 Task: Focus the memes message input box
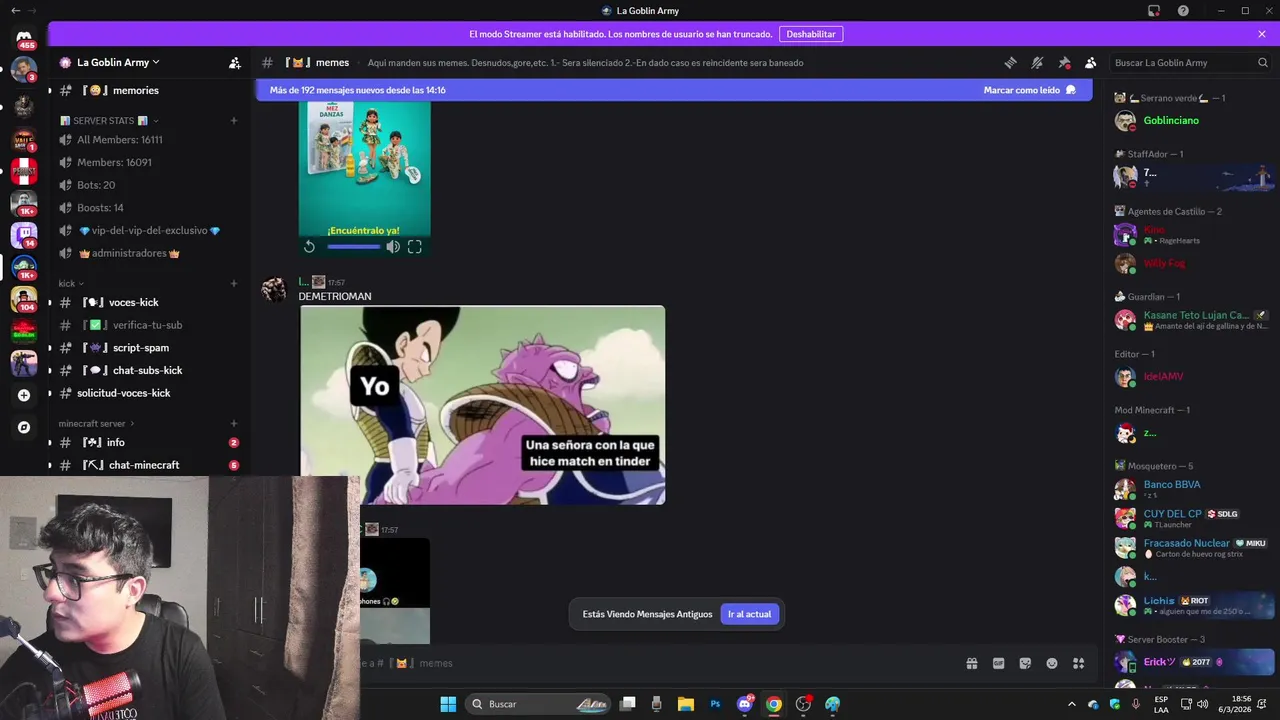pyautogui.click(x=650, y=663)
